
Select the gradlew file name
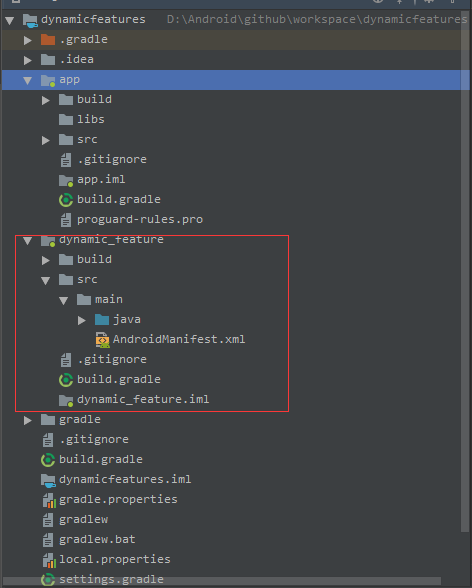click(x=83, y=519)
